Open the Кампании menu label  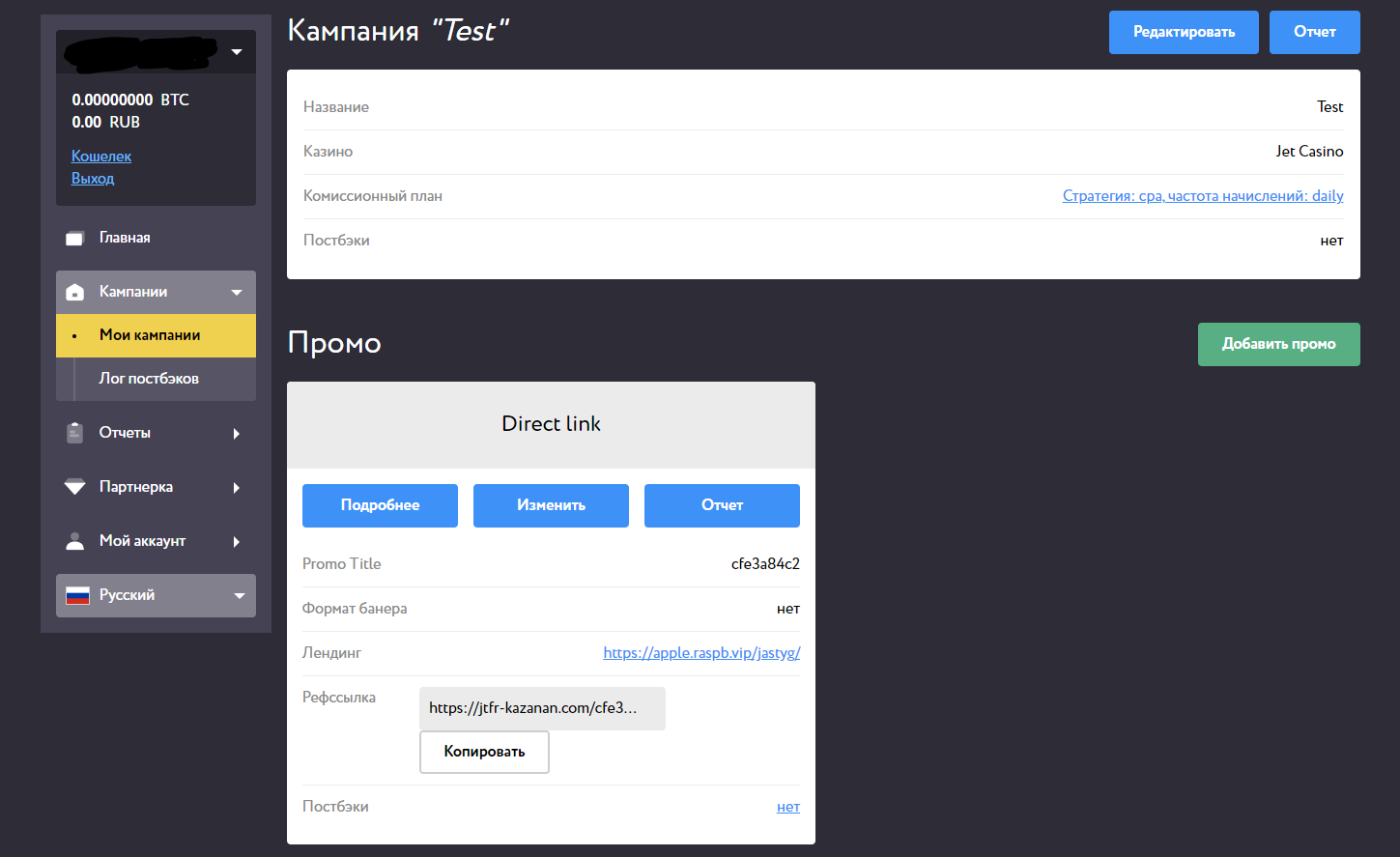pos(133,292)
